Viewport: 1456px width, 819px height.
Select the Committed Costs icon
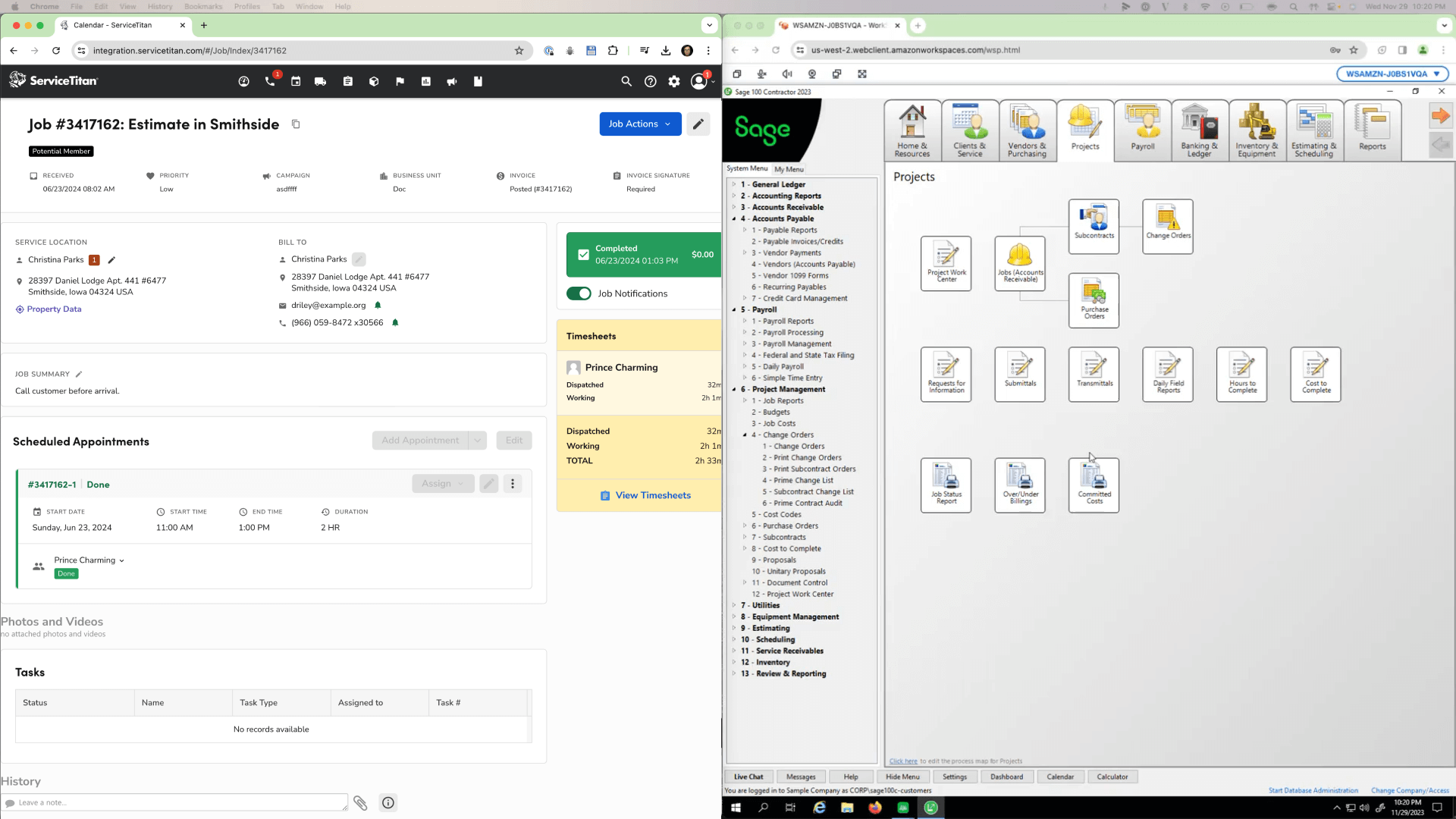pos(1095,484)
